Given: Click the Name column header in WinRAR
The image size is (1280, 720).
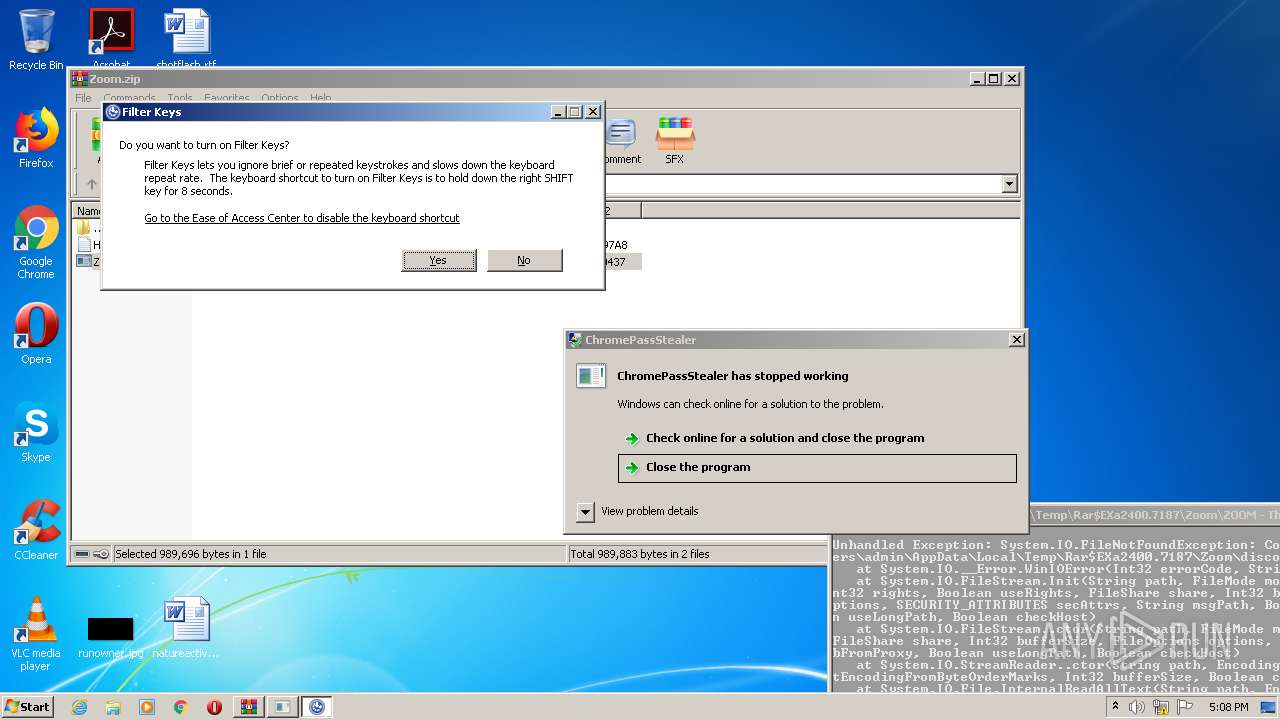Looking at the screenshot, I should click(x=88, y=211).
